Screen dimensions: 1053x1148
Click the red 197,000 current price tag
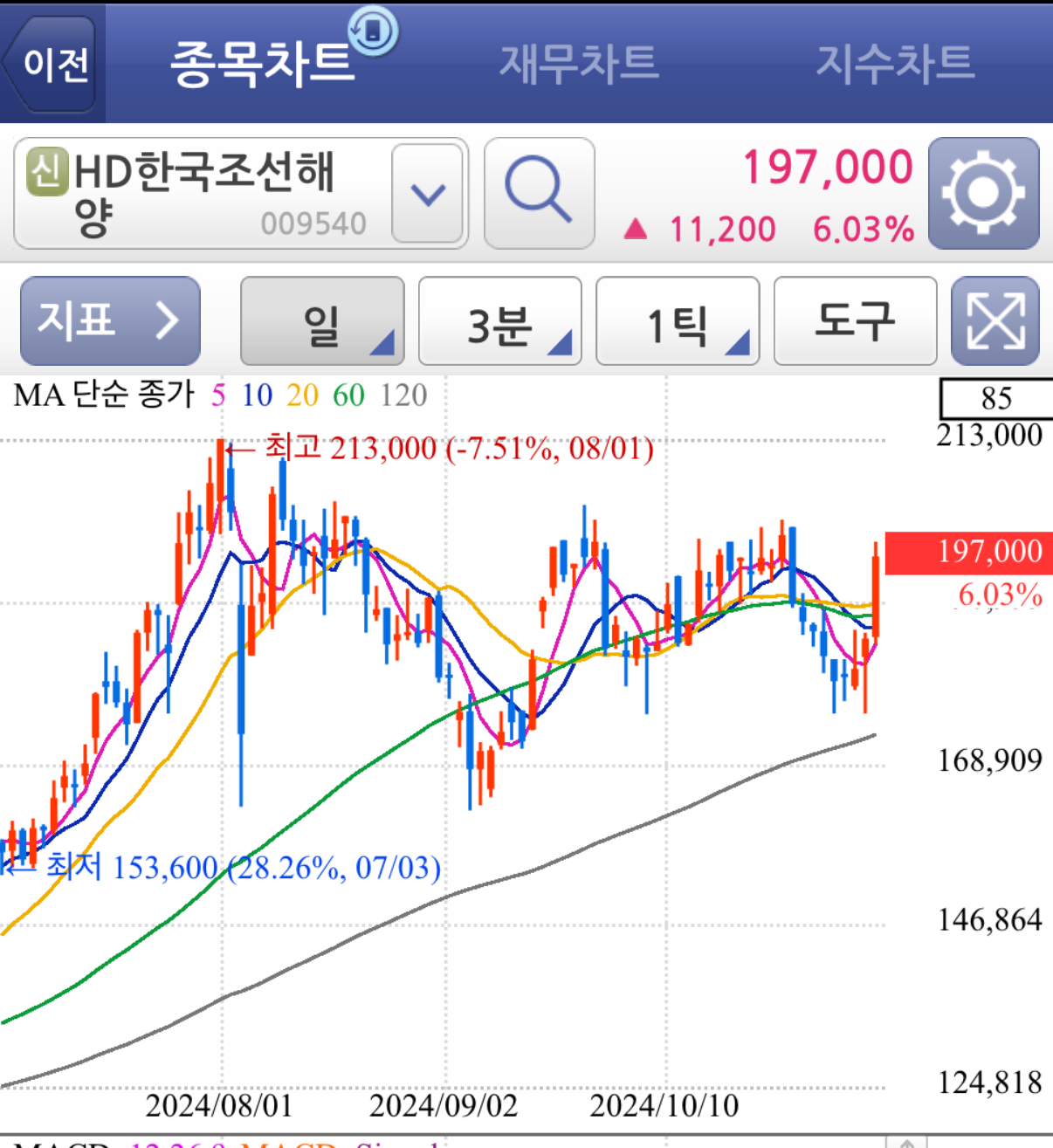pos(967,551)
